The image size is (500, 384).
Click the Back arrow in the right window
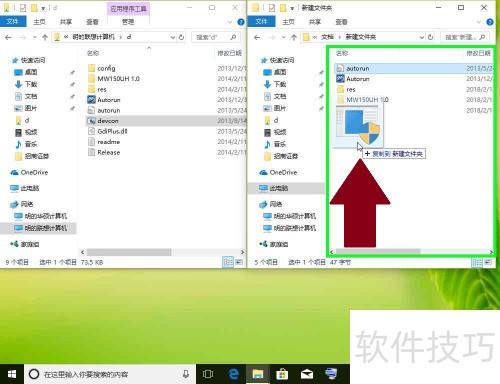(x=257, y=37)
